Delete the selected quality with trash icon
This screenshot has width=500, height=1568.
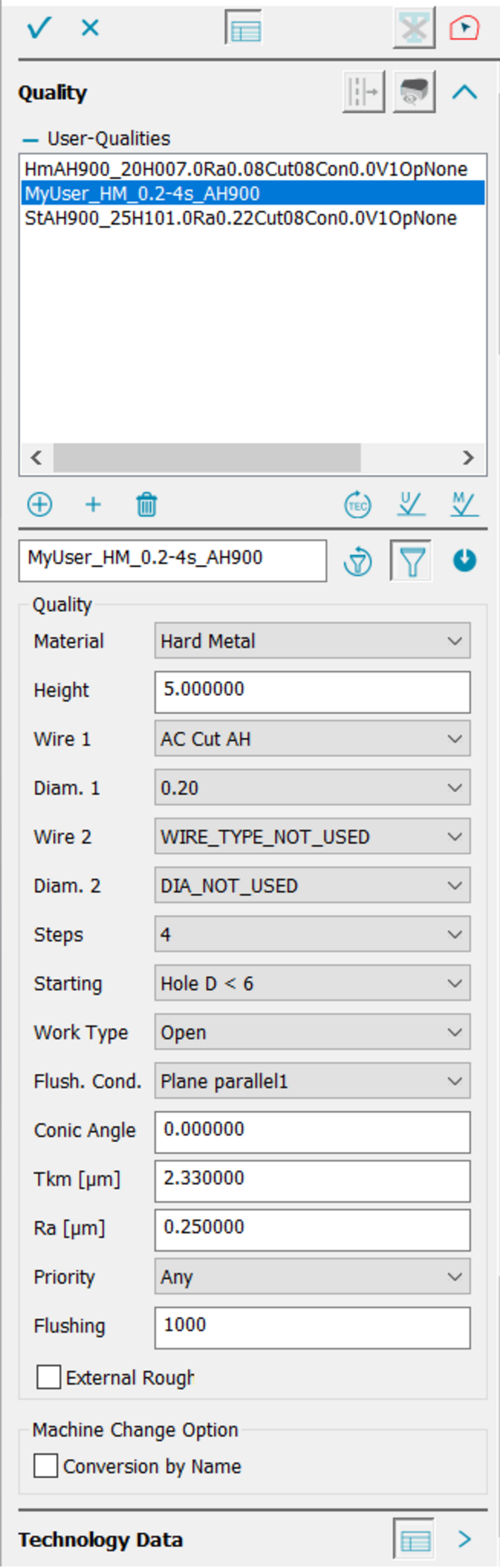(x=146, y=505)
